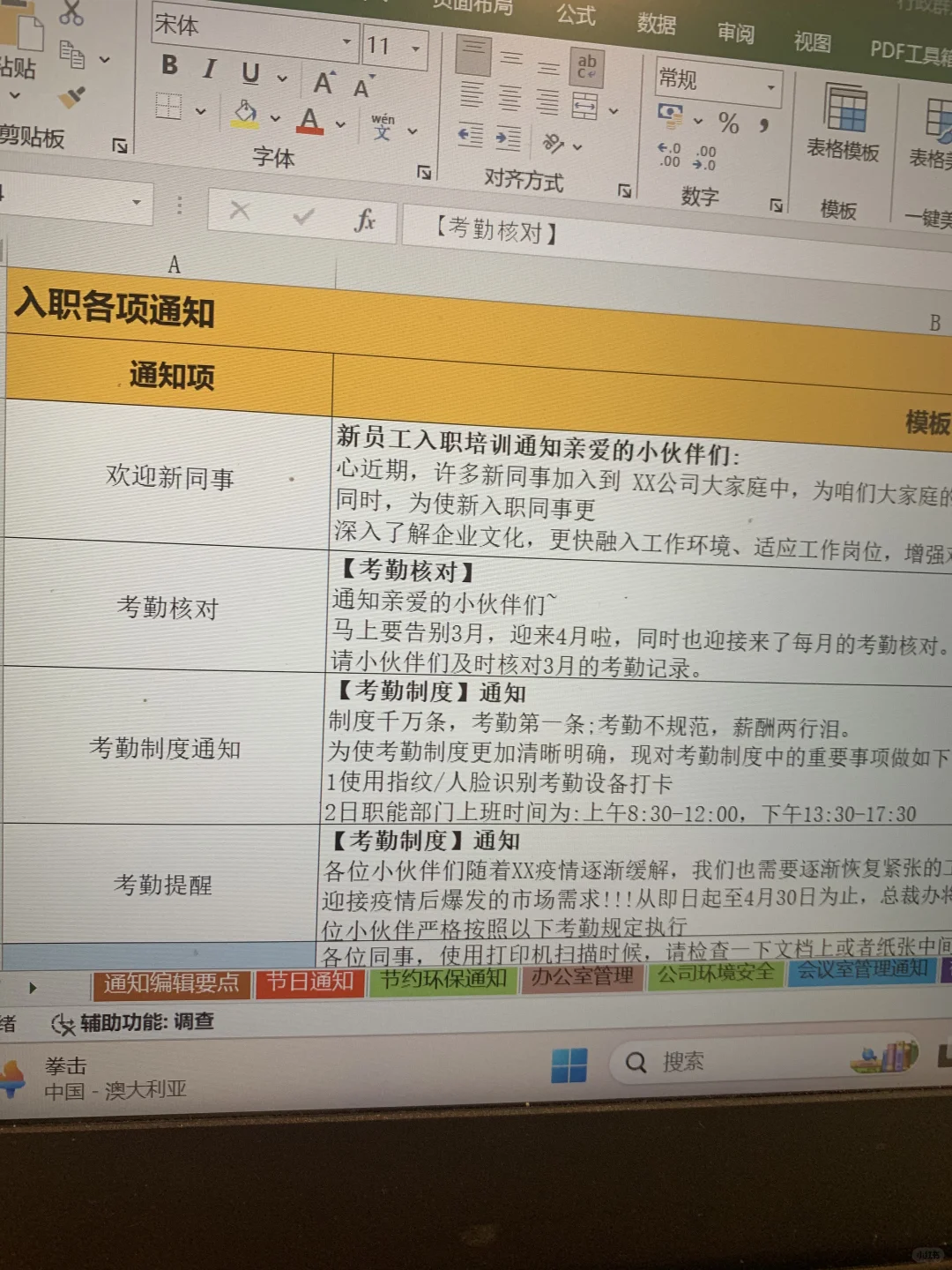The image size is (952, 1270).
Task: Toggle Bold formatting
Action: click(x=169, y=65)
